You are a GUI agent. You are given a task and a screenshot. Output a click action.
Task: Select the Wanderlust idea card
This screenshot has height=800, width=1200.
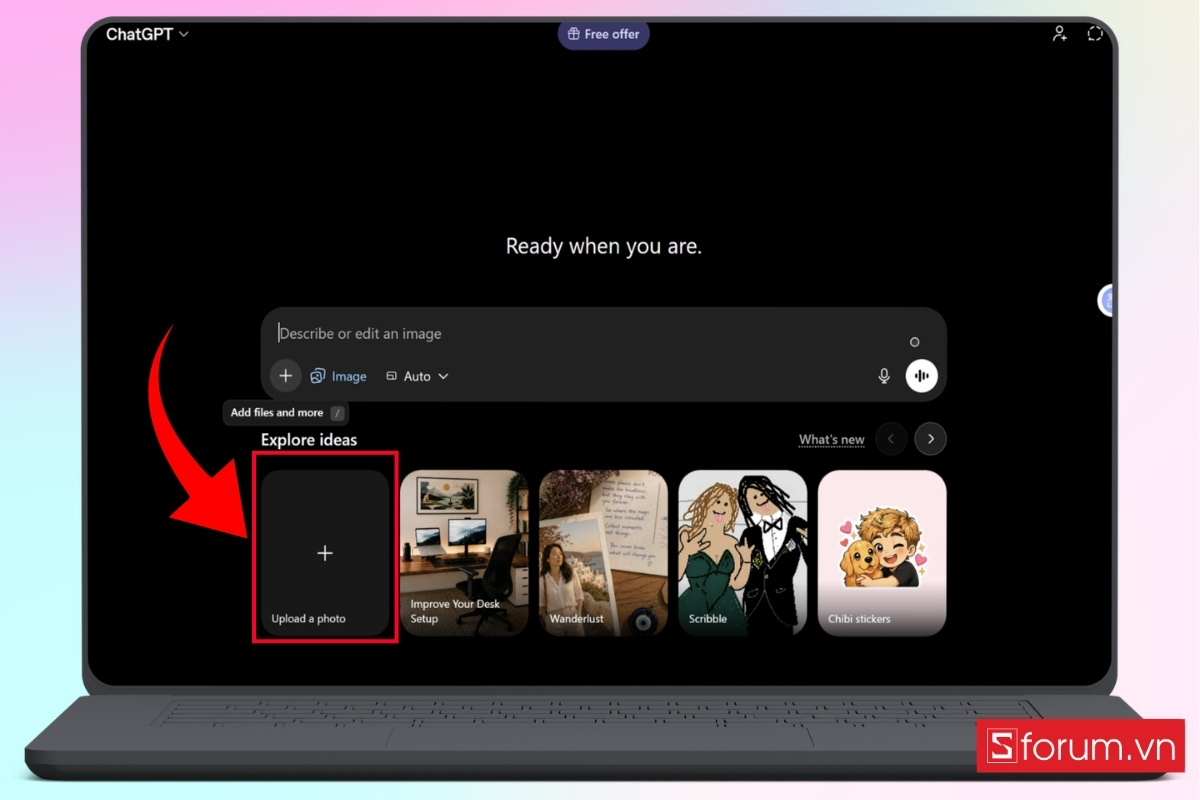point(603,553)
